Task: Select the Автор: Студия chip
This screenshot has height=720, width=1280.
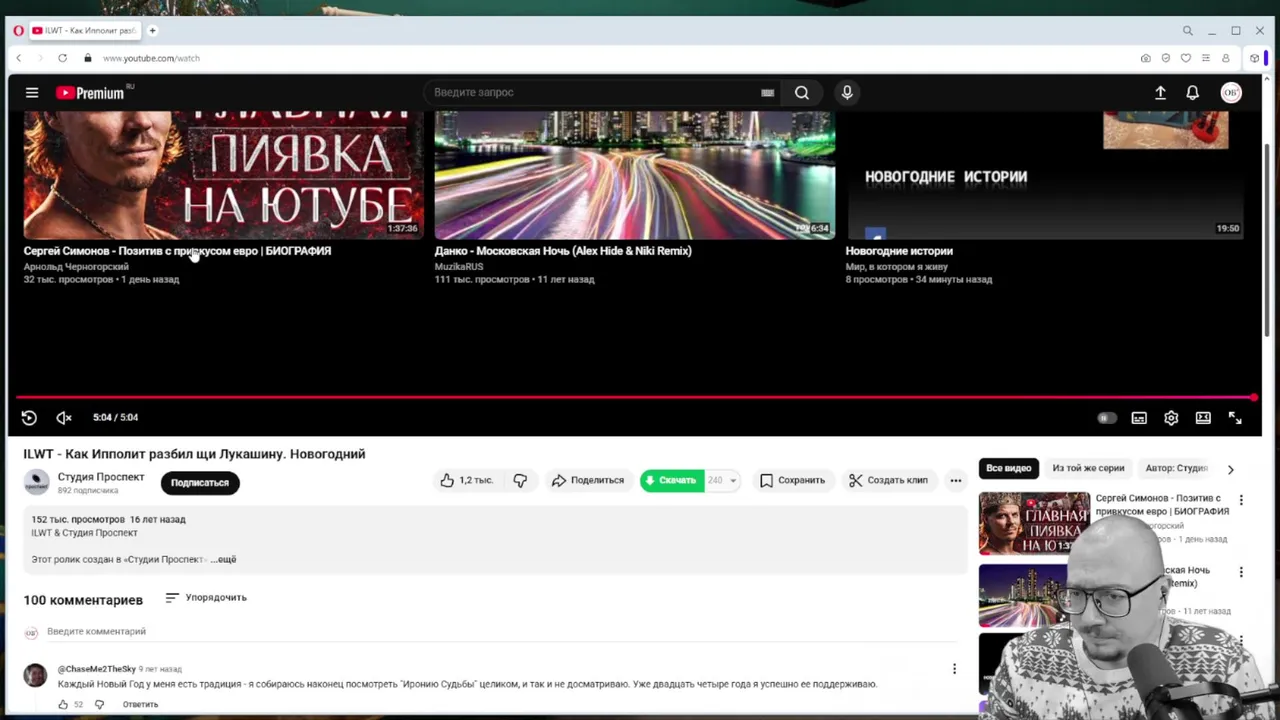Action: click(1177, 468)
